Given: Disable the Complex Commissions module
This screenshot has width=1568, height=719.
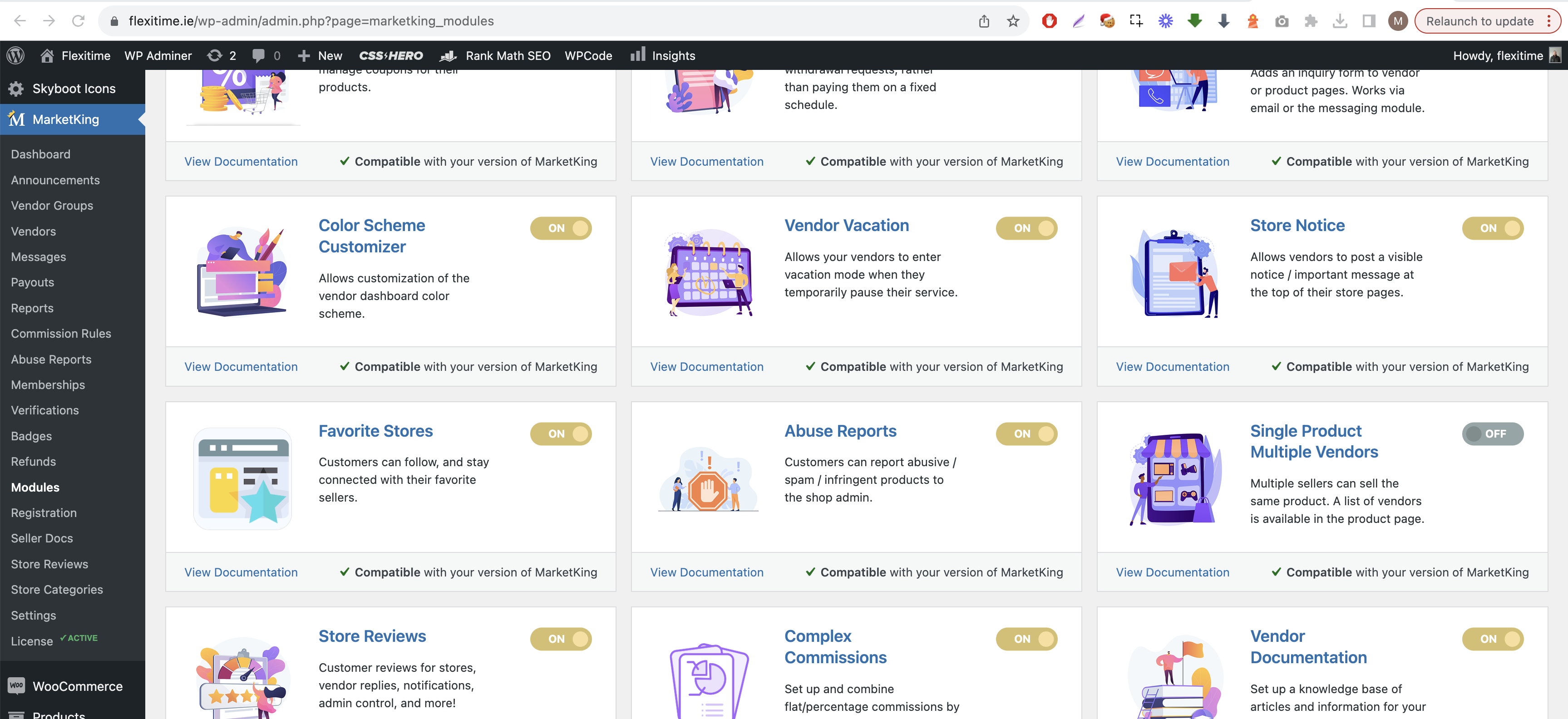Looking at the screenshot, I should point(1026,639).
